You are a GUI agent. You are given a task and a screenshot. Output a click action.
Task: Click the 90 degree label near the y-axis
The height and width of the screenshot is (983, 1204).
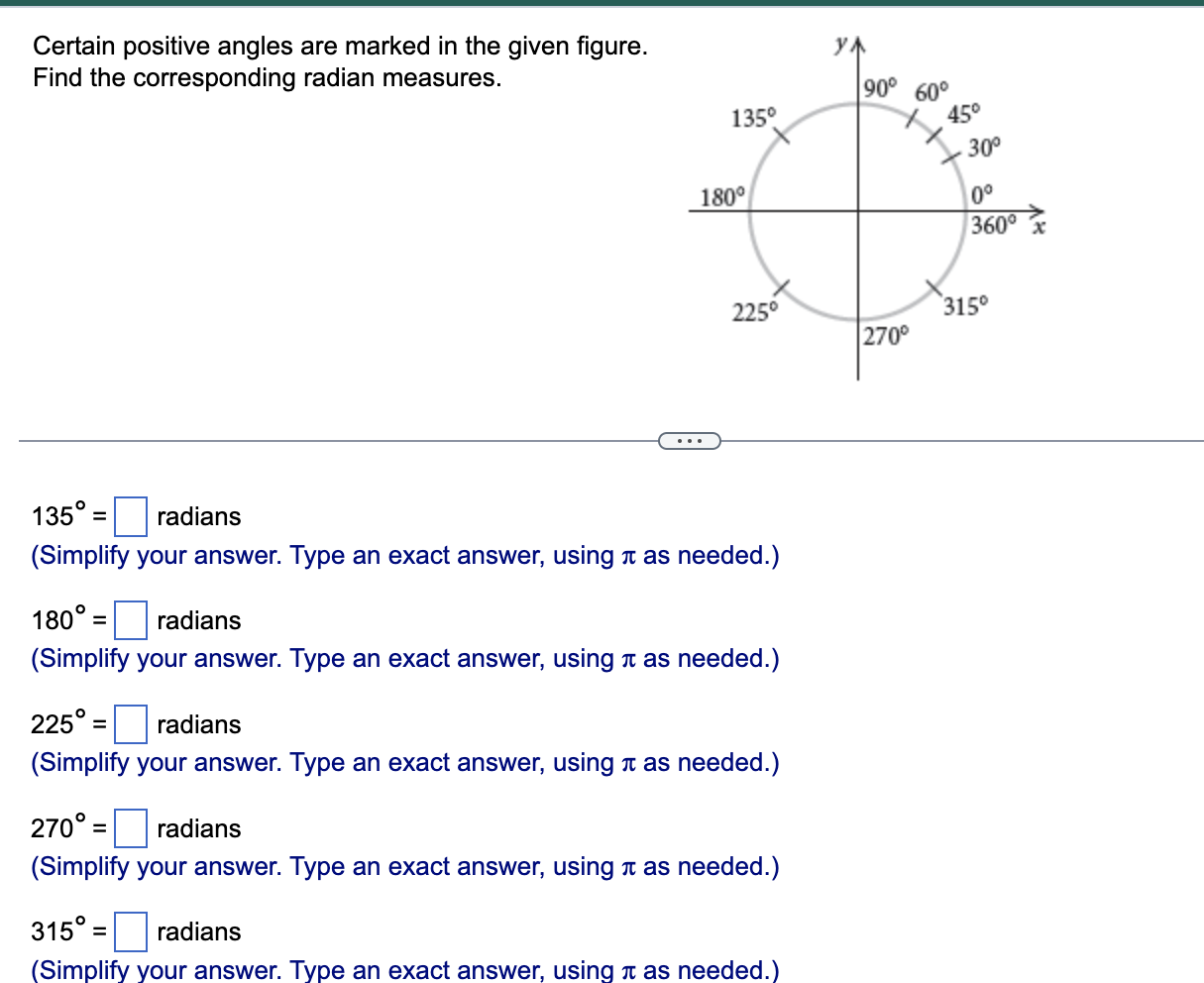coord(880,88)
